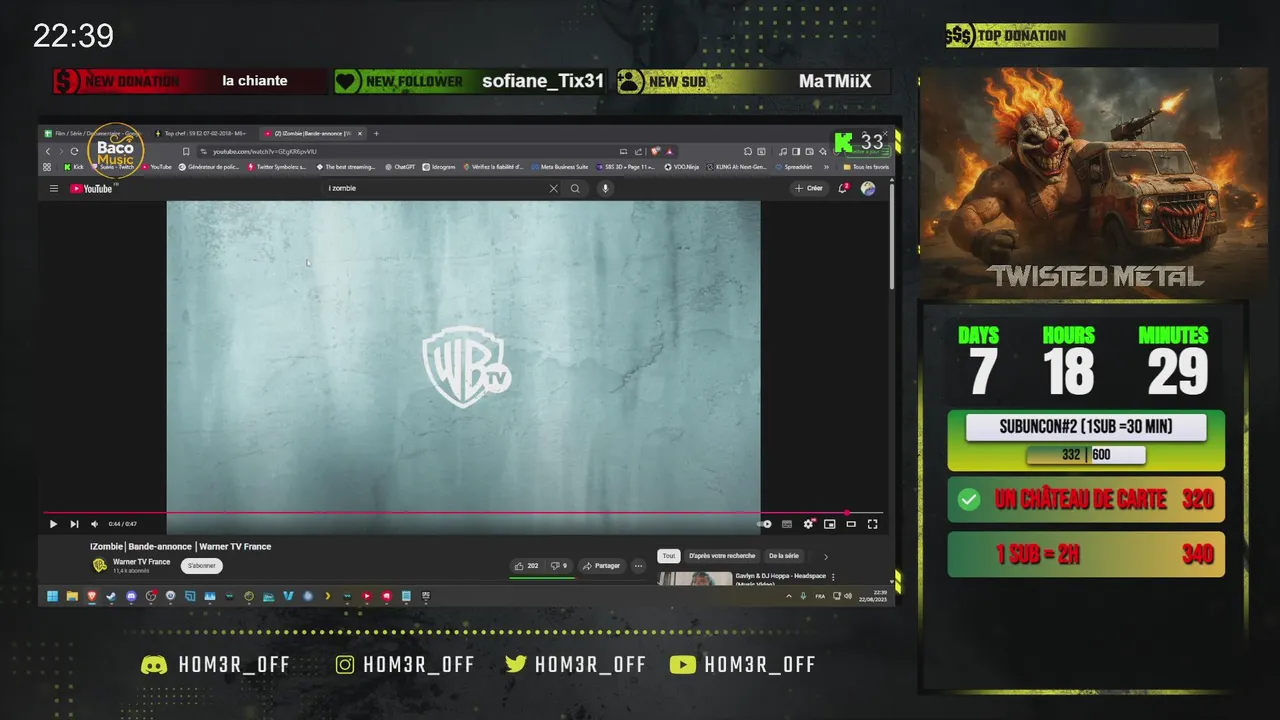Go to YouTube home logo
Viewport: 1280px width, 720px height.
pos(92,188)
